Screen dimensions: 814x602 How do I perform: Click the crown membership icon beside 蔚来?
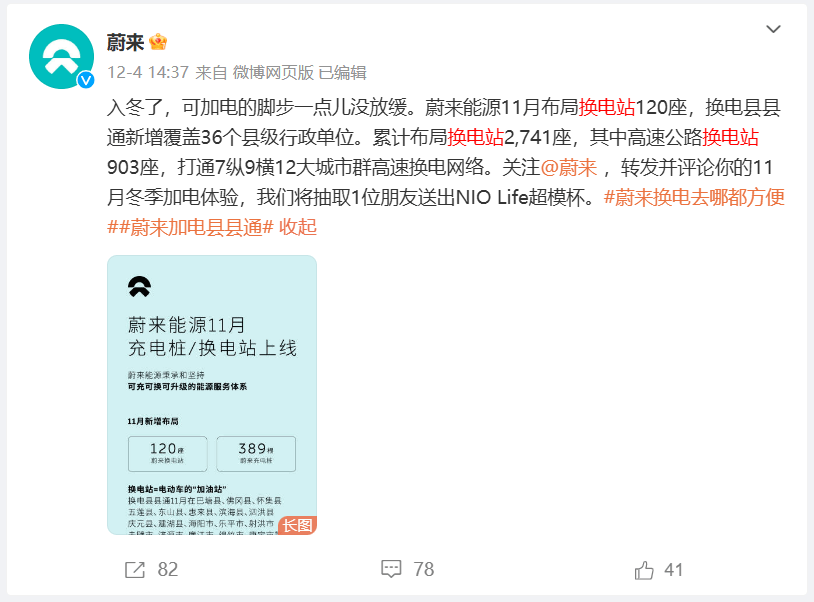[158, 42]
